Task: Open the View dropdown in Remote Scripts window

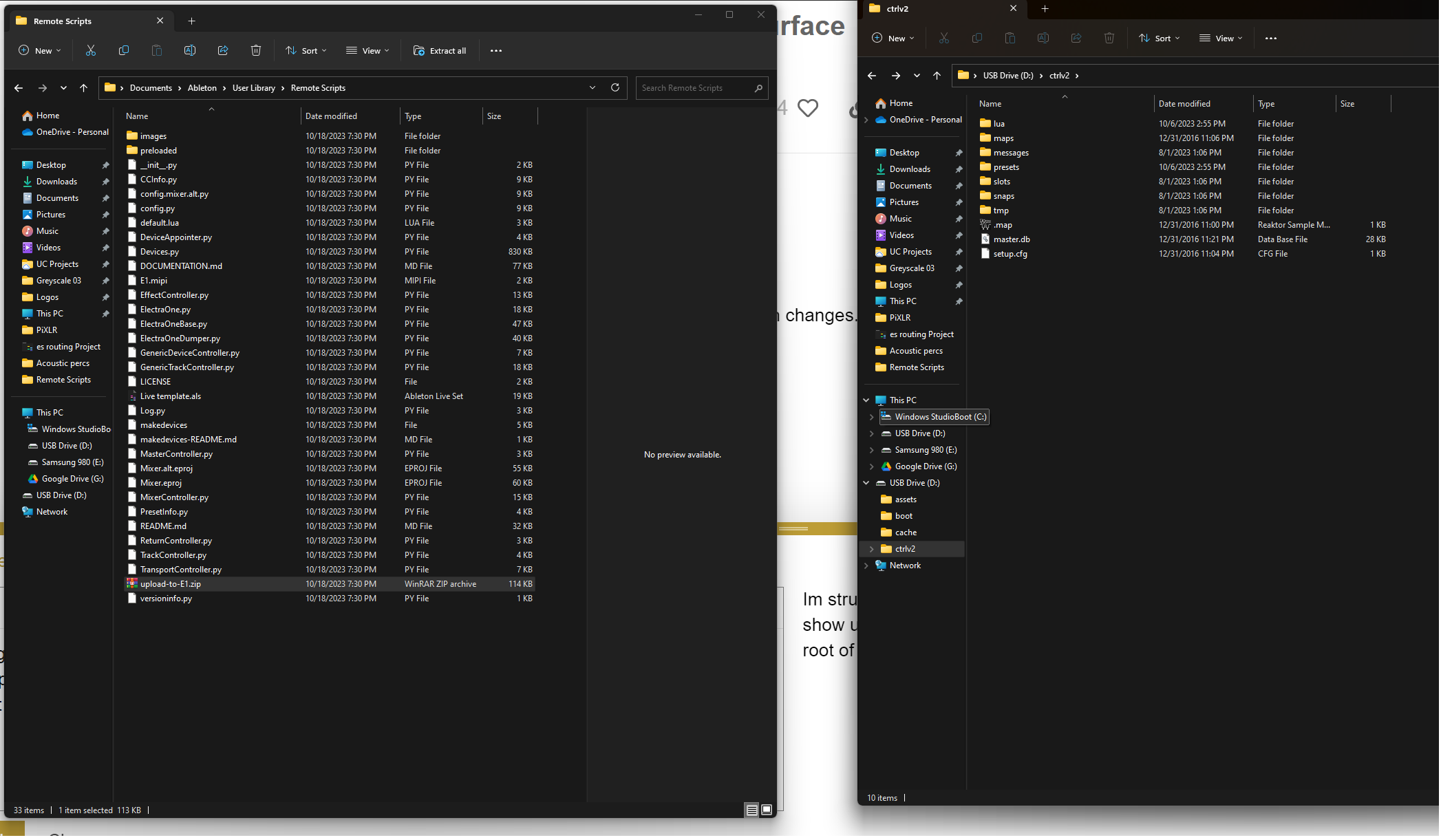Action: pos(367,51)
